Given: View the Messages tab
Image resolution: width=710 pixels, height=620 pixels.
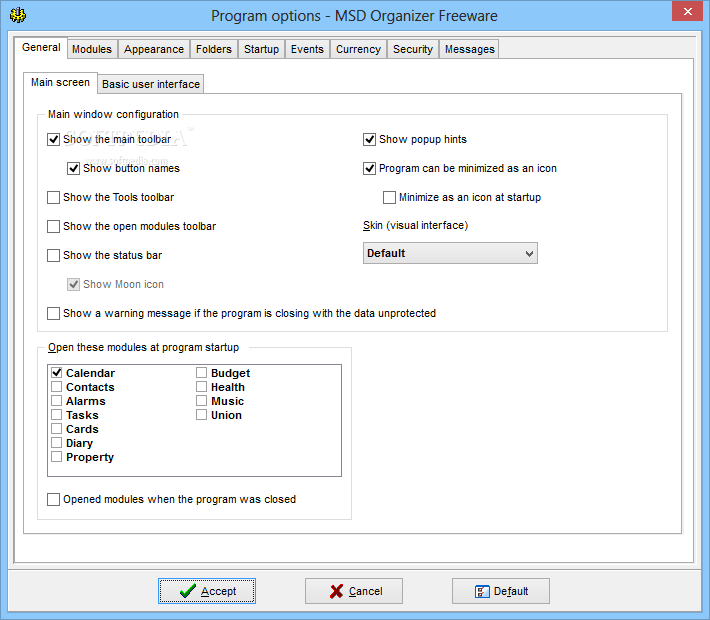Looking at the screenshot, I should [470, 49].
